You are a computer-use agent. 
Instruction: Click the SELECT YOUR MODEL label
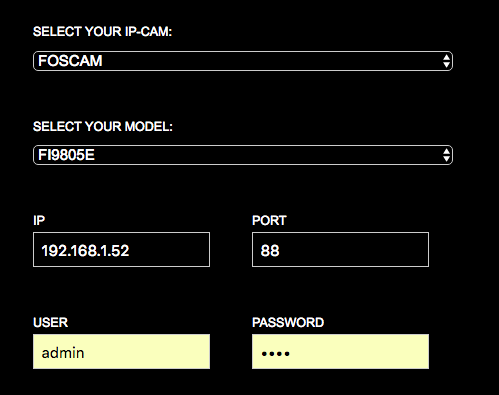click(103, 127)
